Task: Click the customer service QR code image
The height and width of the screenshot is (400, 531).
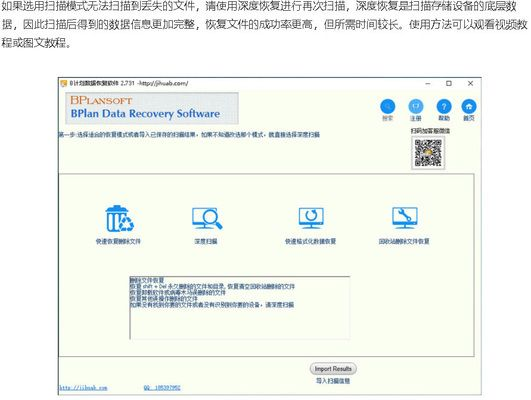Action: tap(428, 153)
